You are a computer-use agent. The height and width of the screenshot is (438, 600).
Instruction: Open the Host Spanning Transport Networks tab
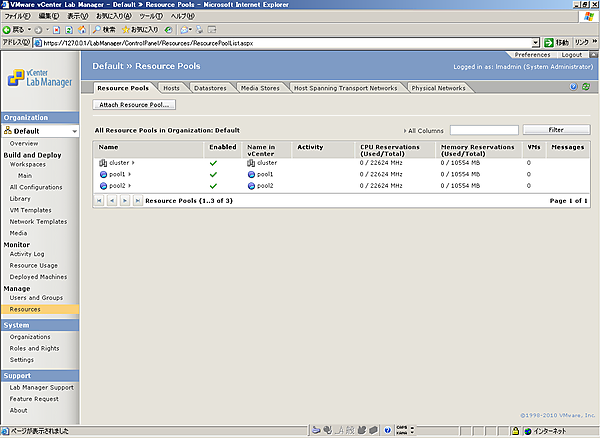pos(345,88)
